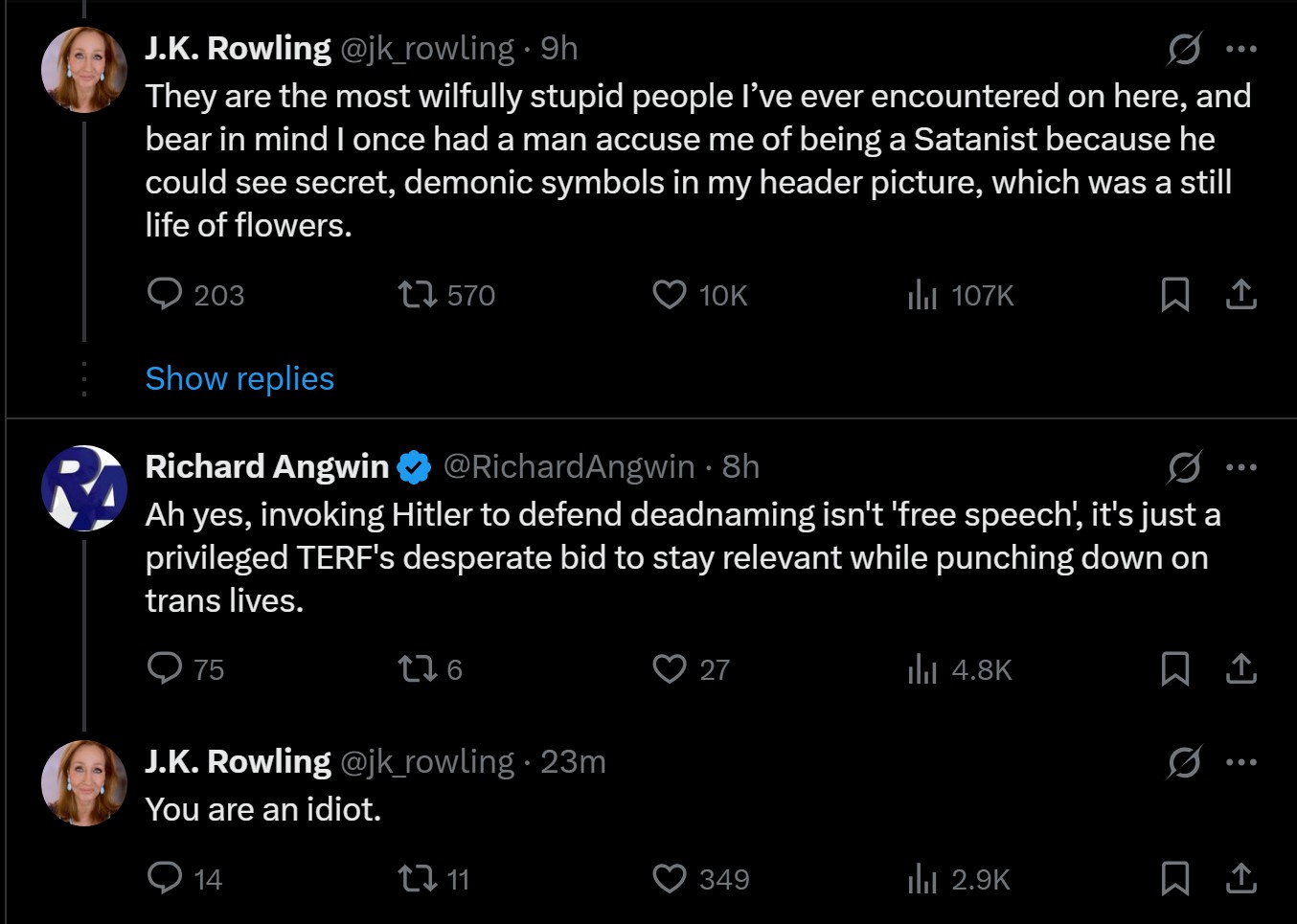Bookmark Richard Angwin's tweet
This screenshot has height=924, width=1297.
pyautogui.click(x=1175, y=668)
